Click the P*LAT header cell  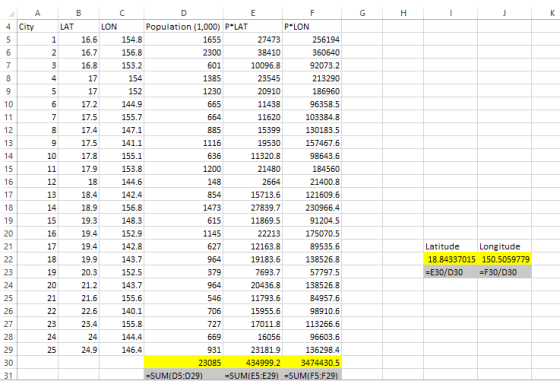pyautogui.click(x=252, y=27)
